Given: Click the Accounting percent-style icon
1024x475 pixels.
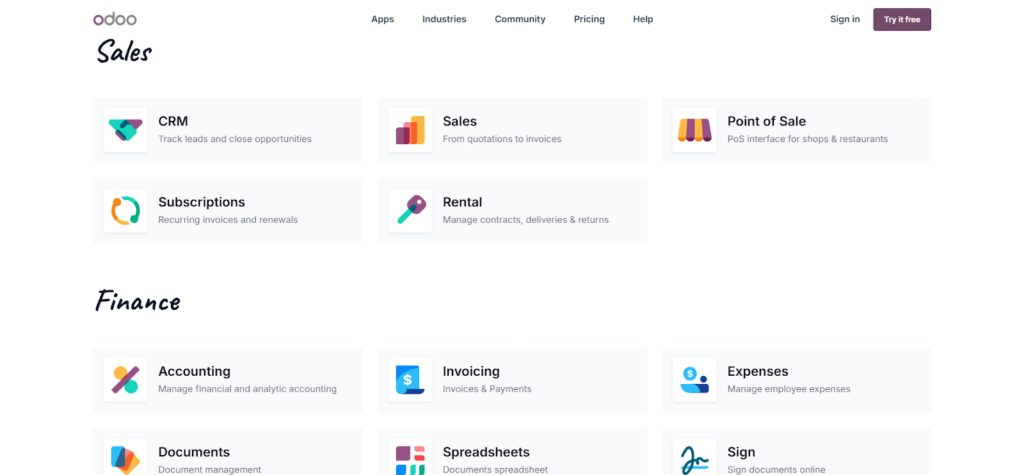Looking at the screenshot, I should click(125, 380).
